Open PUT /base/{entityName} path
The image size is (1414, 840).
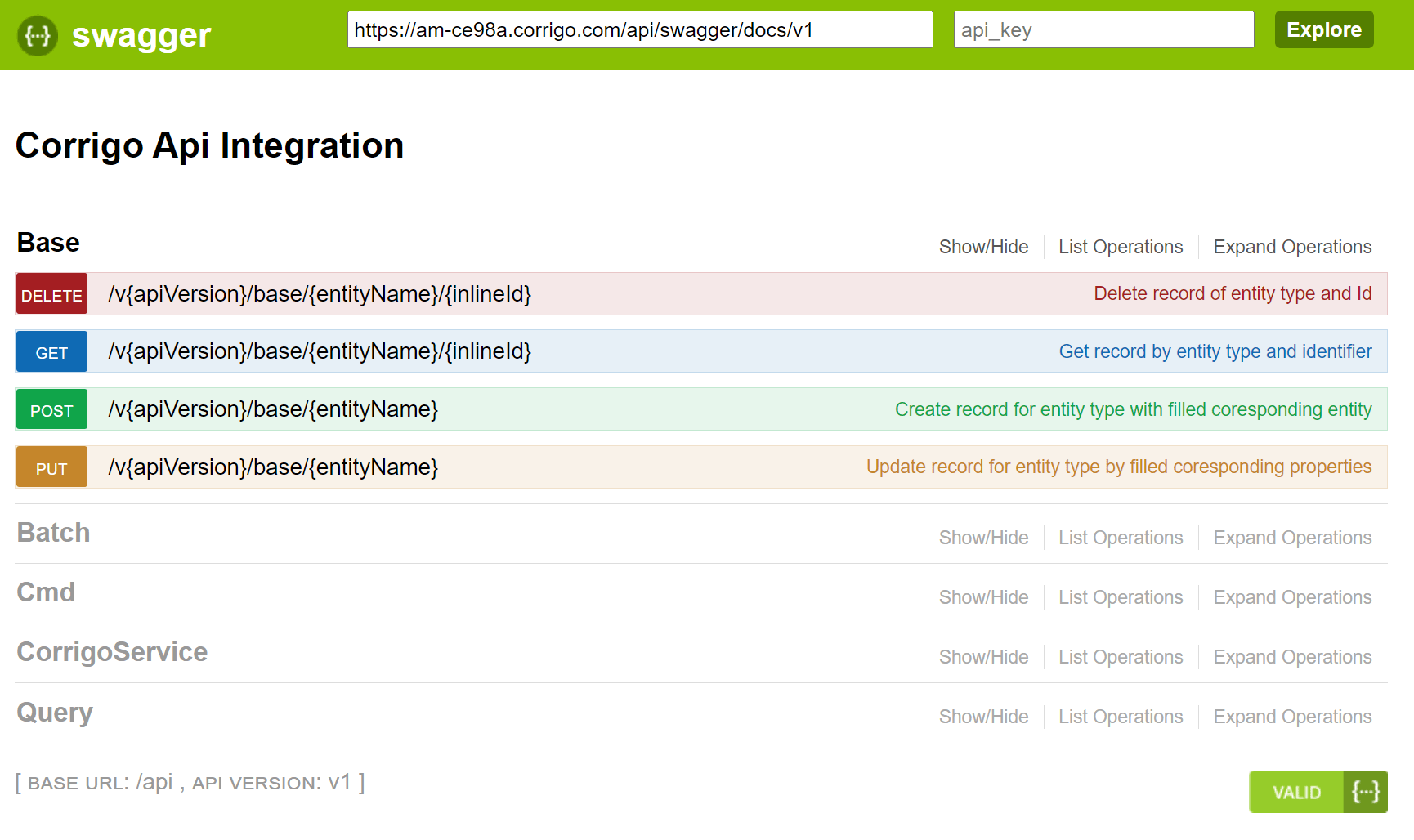coord(273,467)
